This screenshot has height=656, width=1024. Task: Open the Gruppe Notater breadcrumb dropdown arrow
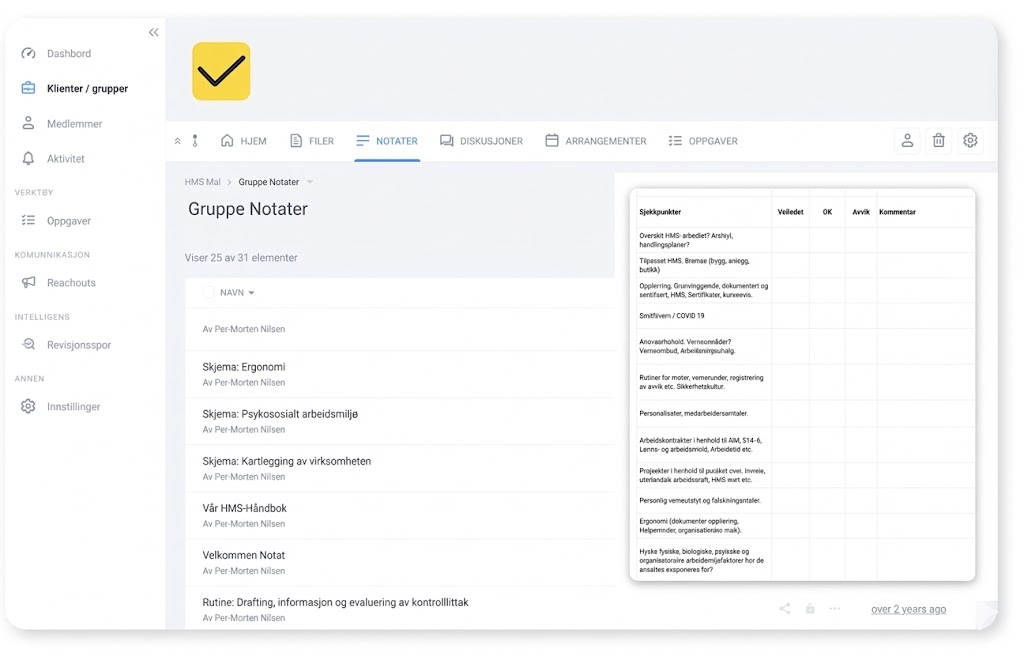pos(310,182)
